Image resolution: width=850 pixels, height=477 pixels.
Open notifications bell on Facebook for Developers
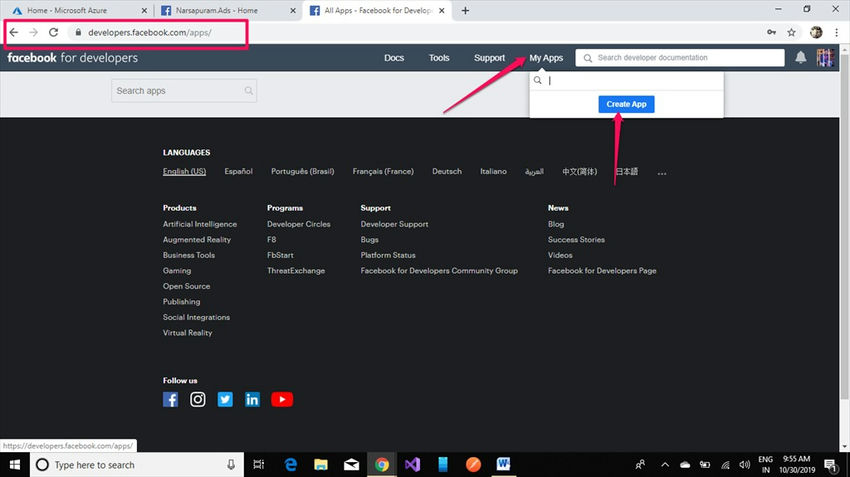(801, 57)
